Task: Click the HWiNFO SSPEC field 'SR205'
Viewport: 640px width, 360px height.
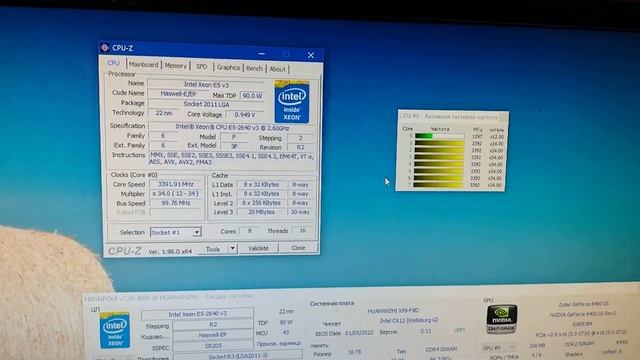Action: pyautogui.click(x=213, y=346)
